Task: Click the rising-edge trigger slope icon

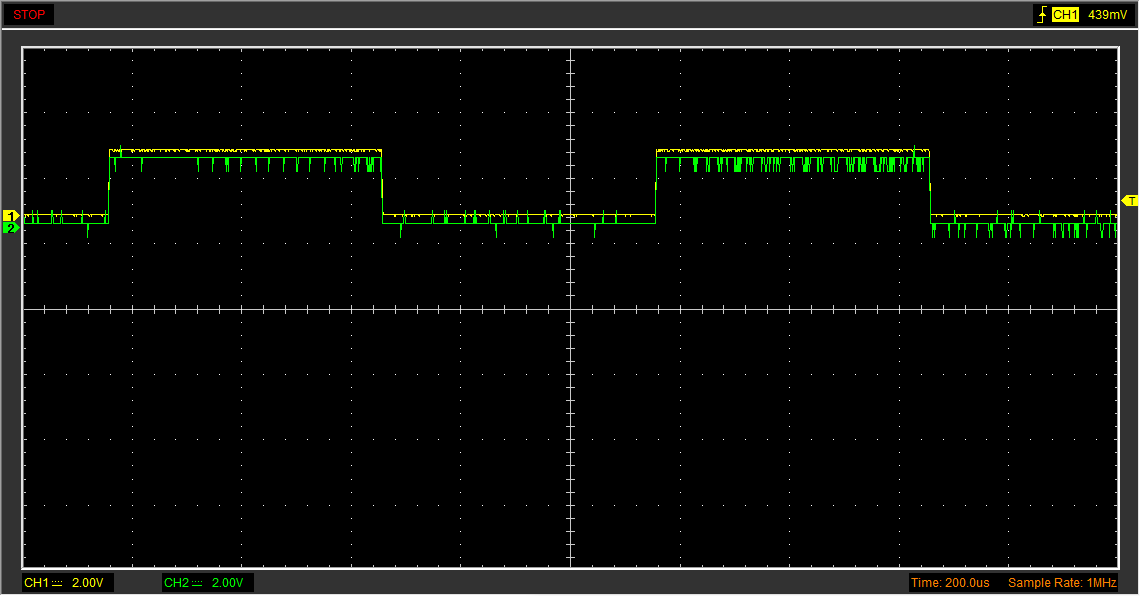Action: pos(1043,15)
